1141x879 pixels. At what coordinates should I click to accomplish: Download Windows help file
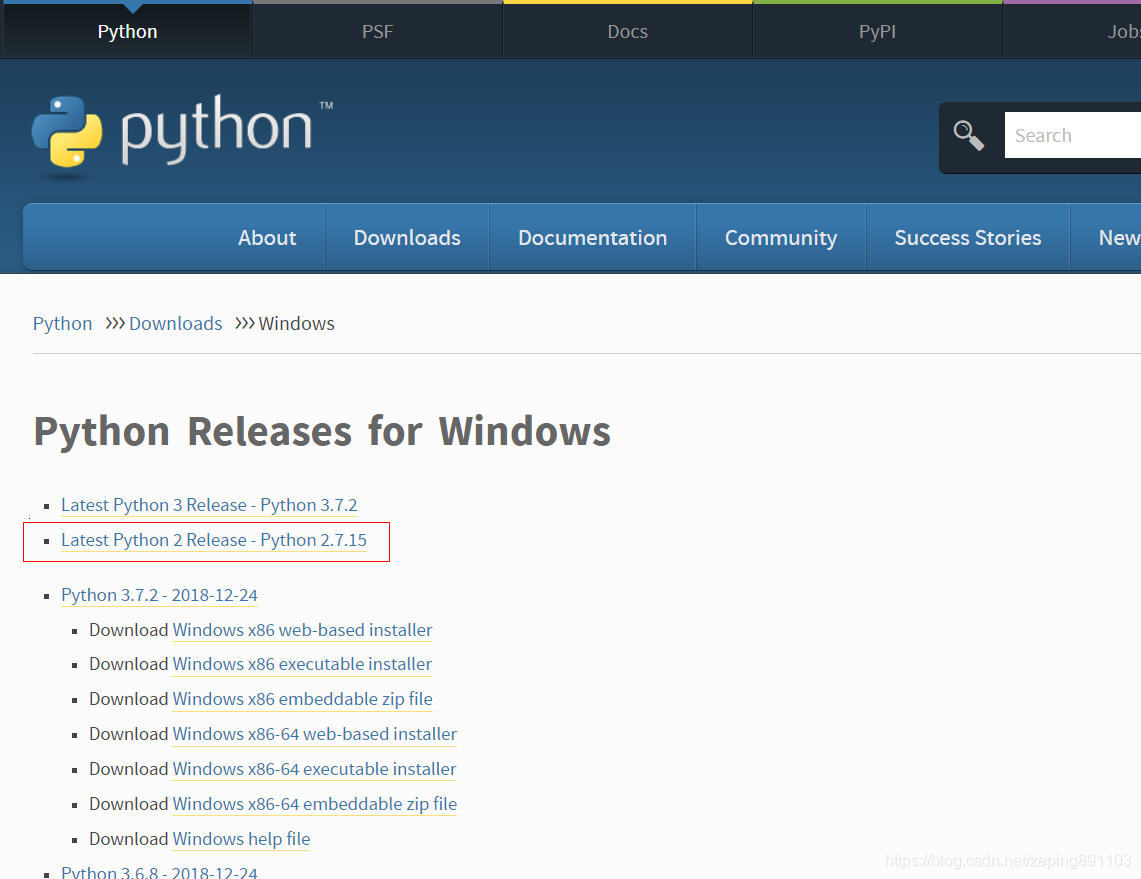click(241, 839)
